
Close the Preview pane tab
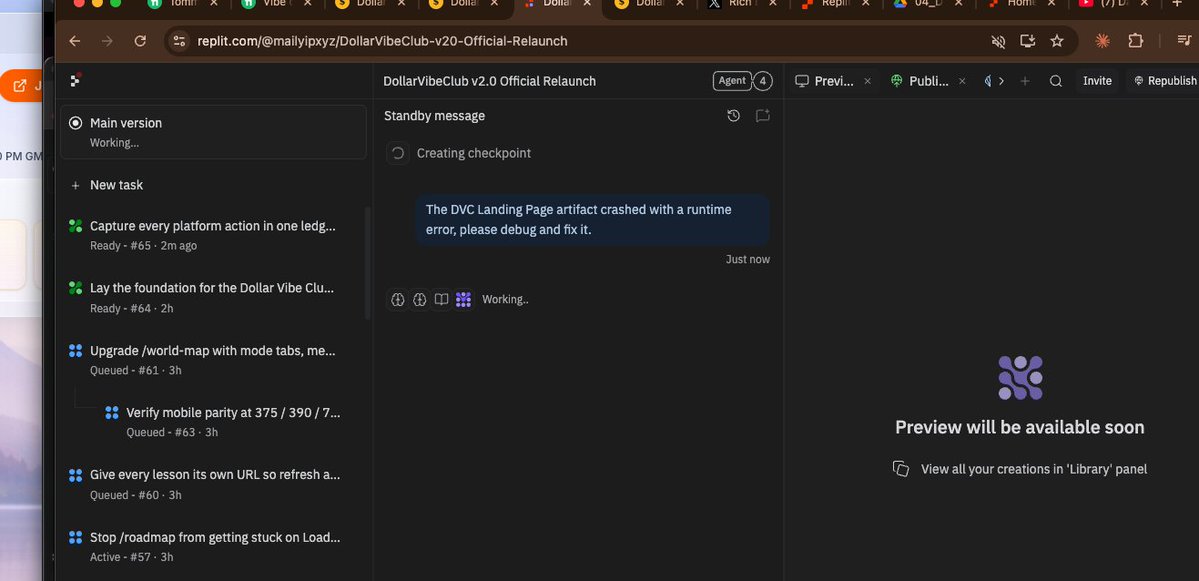867,81
